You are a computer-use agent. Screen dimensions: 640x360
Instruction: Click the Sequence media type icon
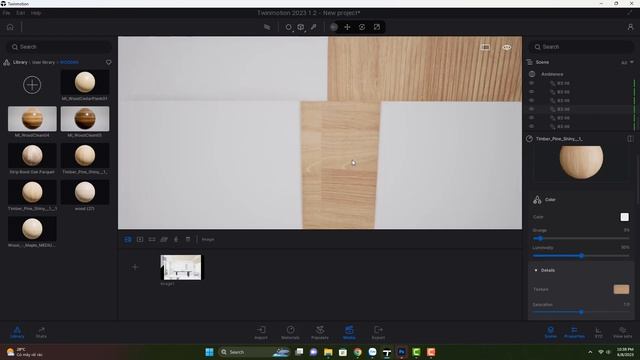[176, 240]
